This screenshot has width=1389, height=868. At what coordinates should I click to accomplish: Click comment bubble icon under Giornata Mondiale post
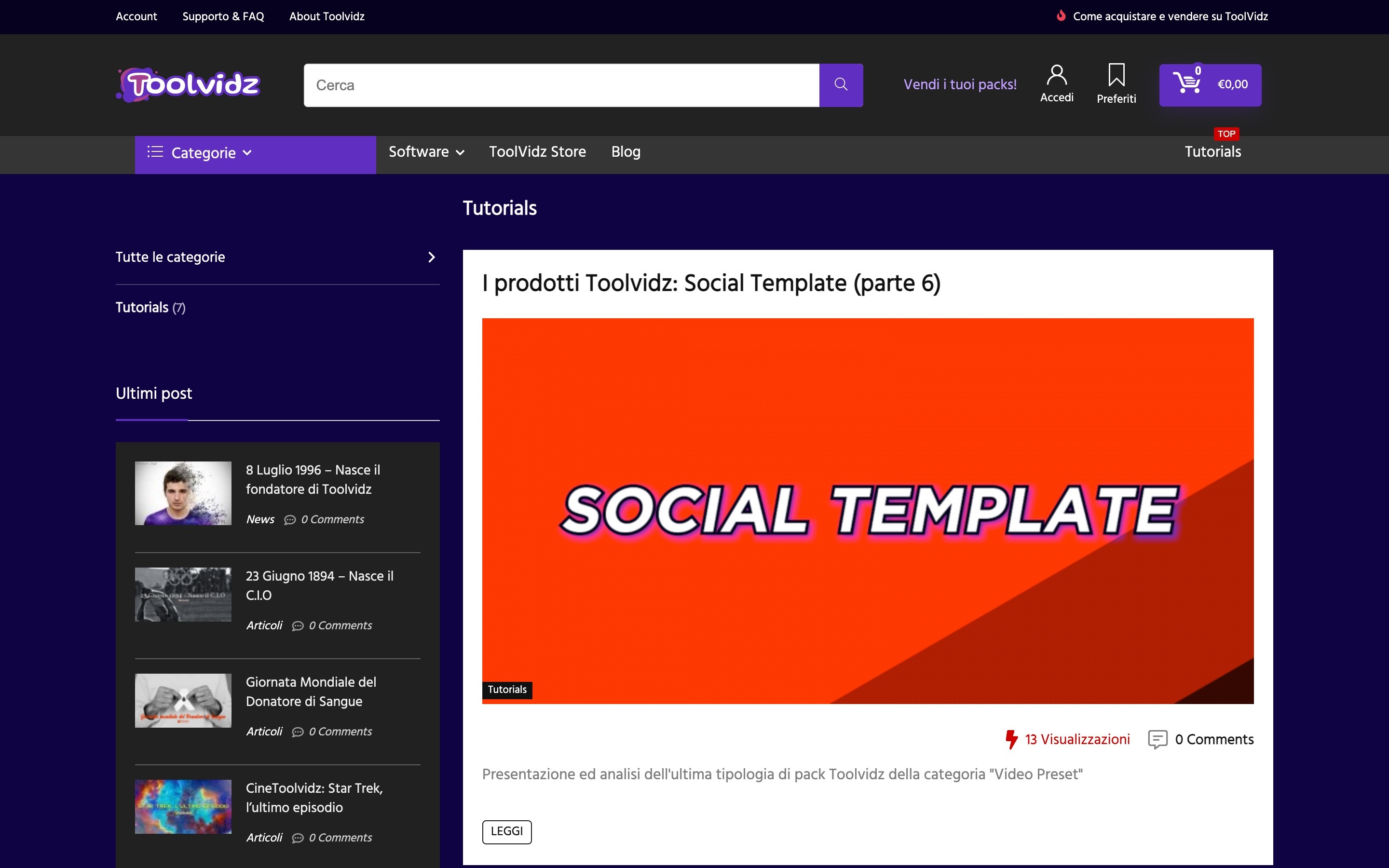pyautogui.click(x=297, y=732)
